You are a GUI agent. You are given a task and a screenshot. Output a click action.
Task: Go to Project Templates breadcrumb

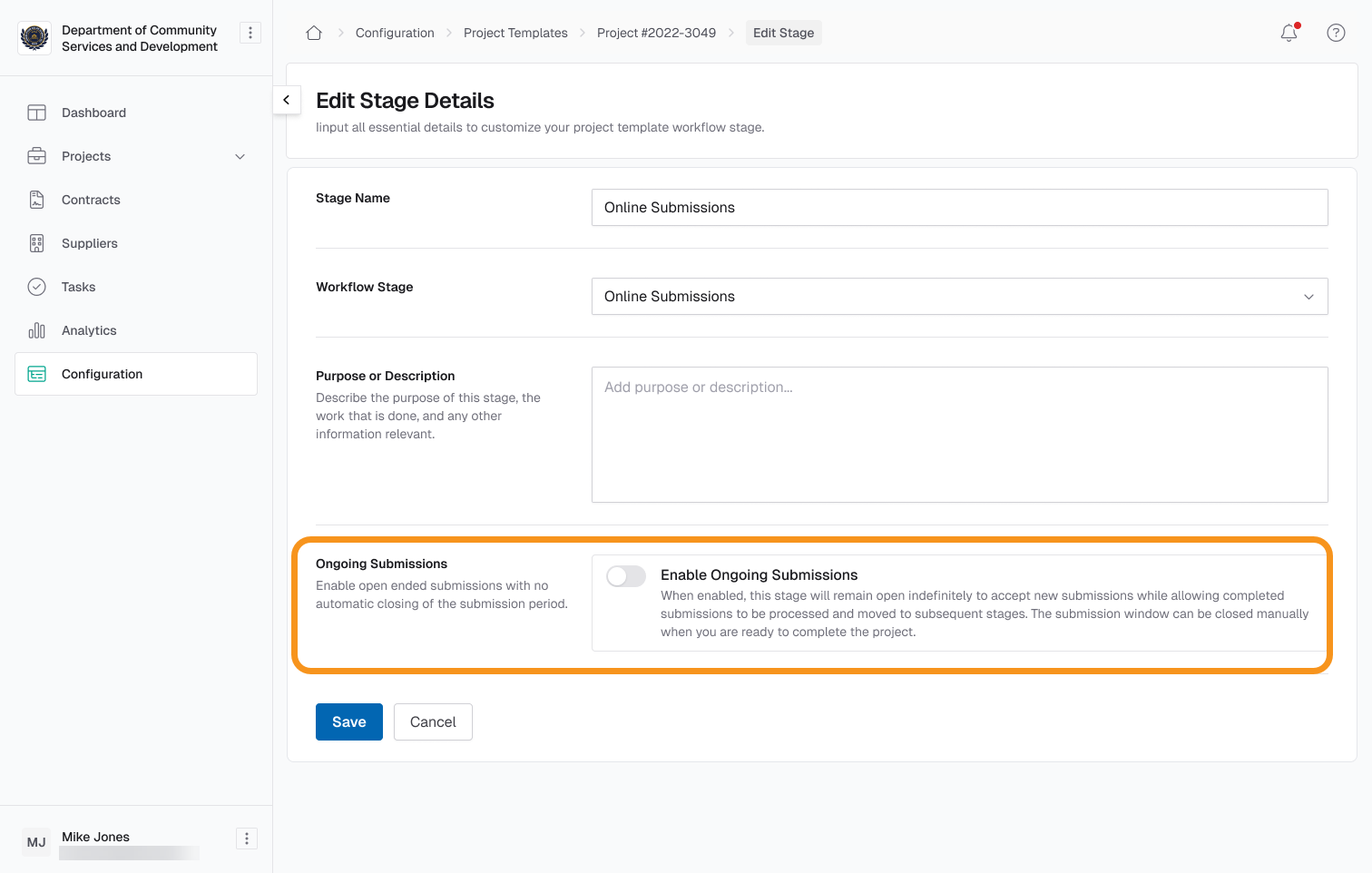[x=515, y=33]
